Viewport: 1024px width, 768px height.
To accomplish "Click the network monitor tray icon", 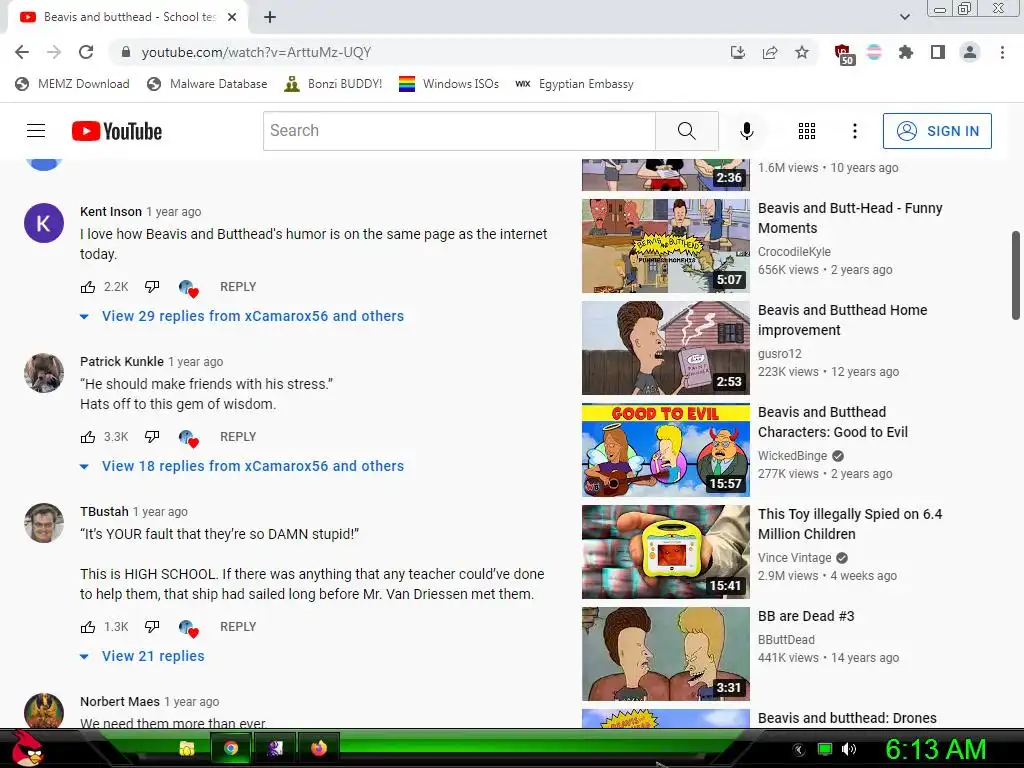I will [825, 749].
